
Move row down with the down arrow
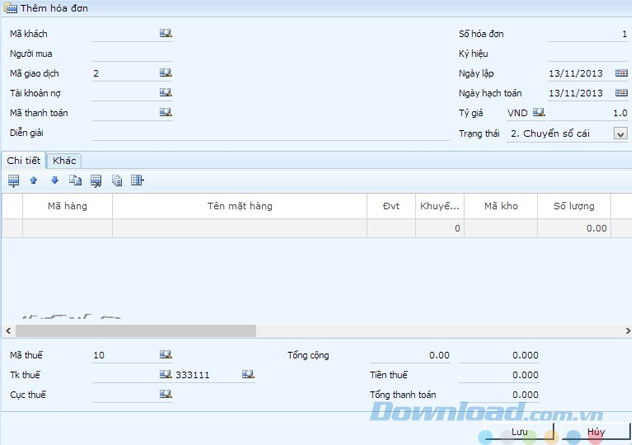click(54, 181)
